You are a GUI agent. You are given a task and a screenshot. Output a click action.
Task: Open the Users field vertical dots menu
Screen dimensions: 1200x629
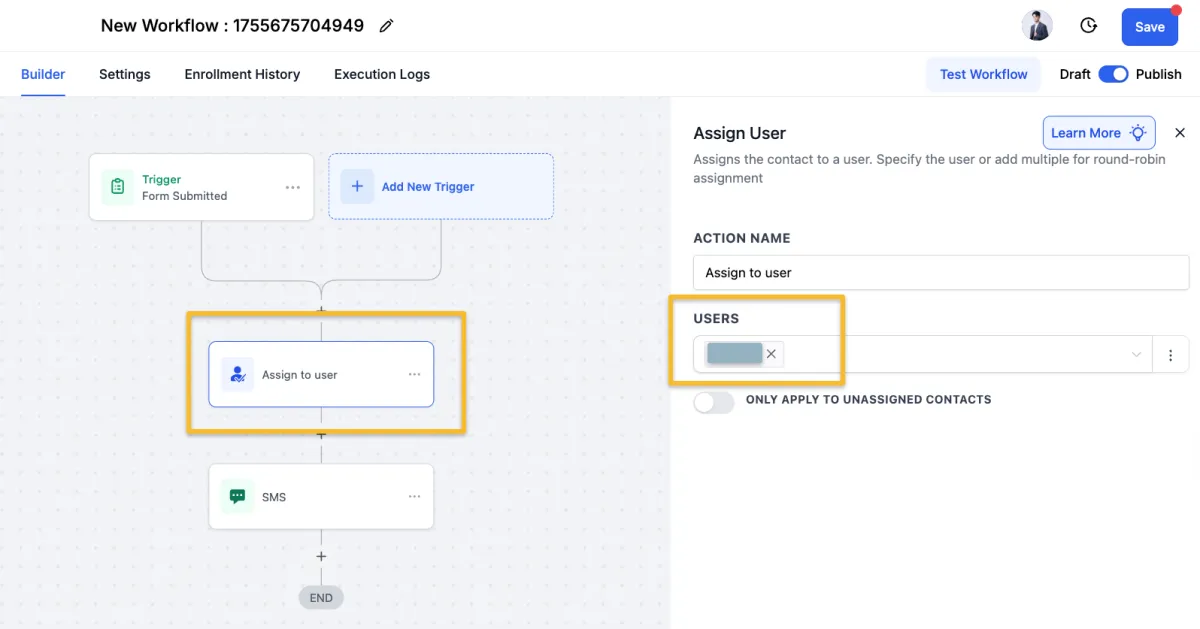(x=1171, y=355)
